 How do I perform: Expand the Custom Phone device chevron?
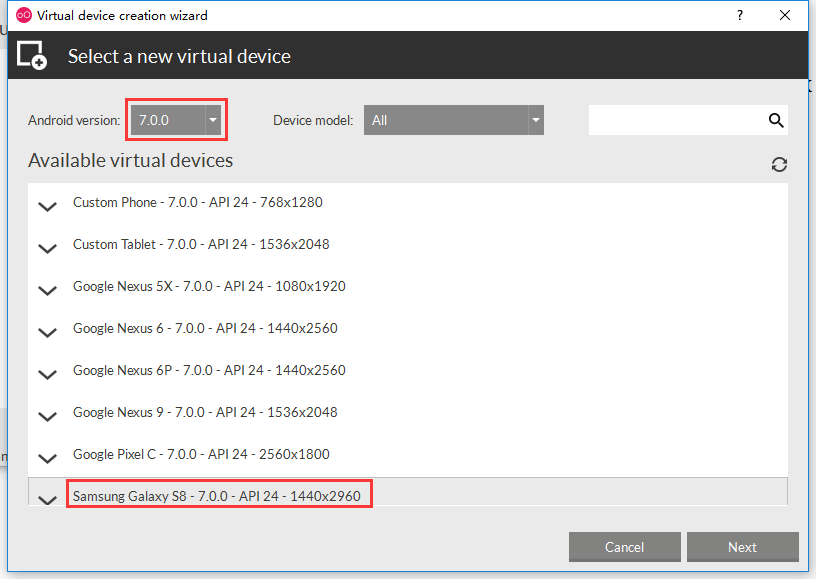[47, 207]
